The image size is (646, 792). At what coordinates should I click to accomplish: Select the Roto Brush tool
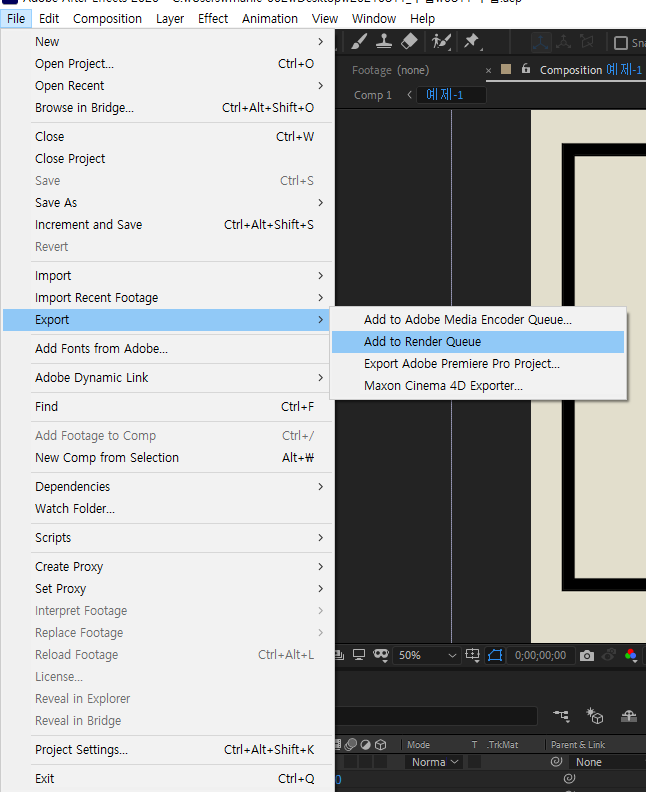(x=441, y=41)
